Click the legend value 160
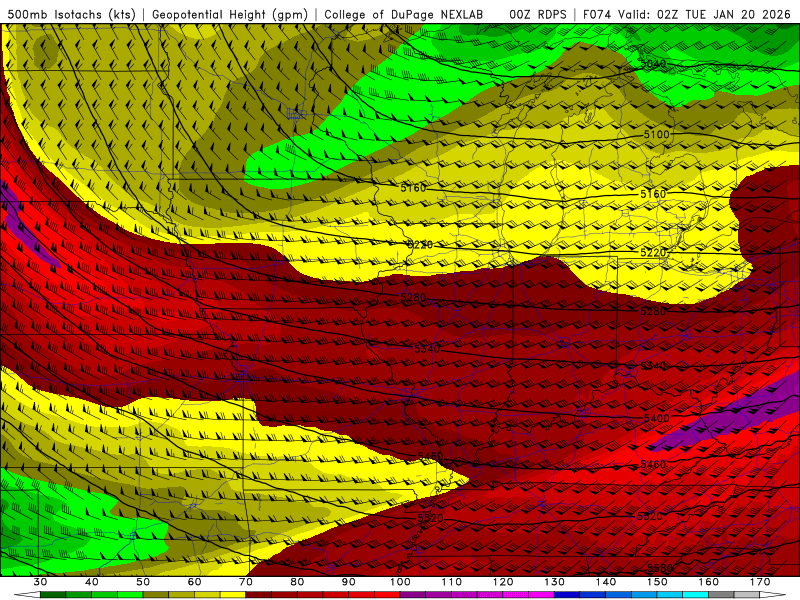800x600 pixels. click(709, 582)
